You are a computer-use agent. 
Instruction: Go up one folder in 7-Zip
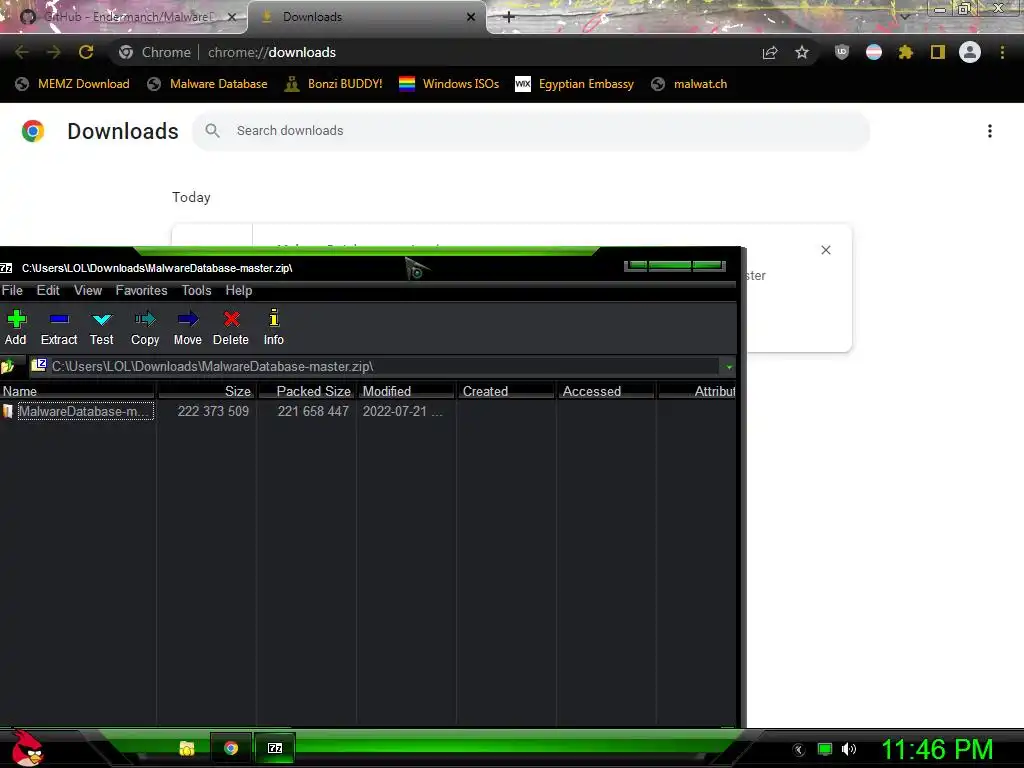click(x=8, y=366)
